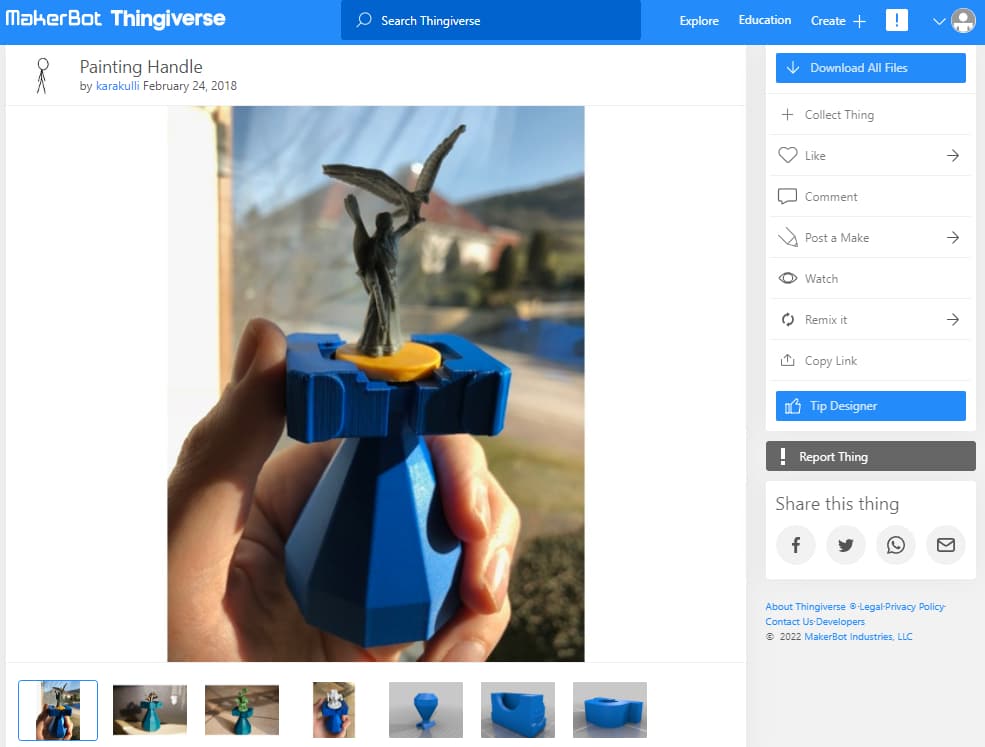Click the Like heart icon
Image resolution: width=985 pixels, height=747 pixels.
787,155
